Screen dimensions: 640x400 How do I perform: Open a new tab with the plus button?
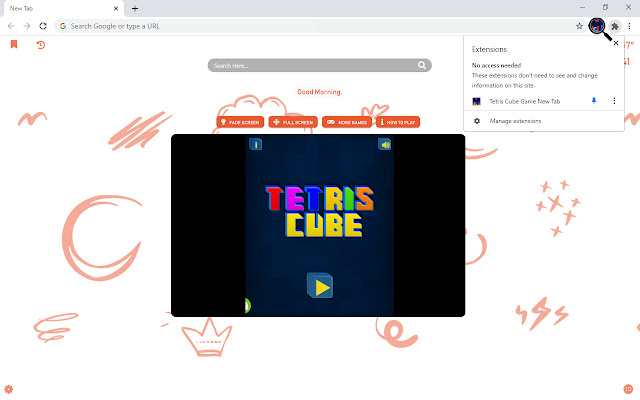135,8
